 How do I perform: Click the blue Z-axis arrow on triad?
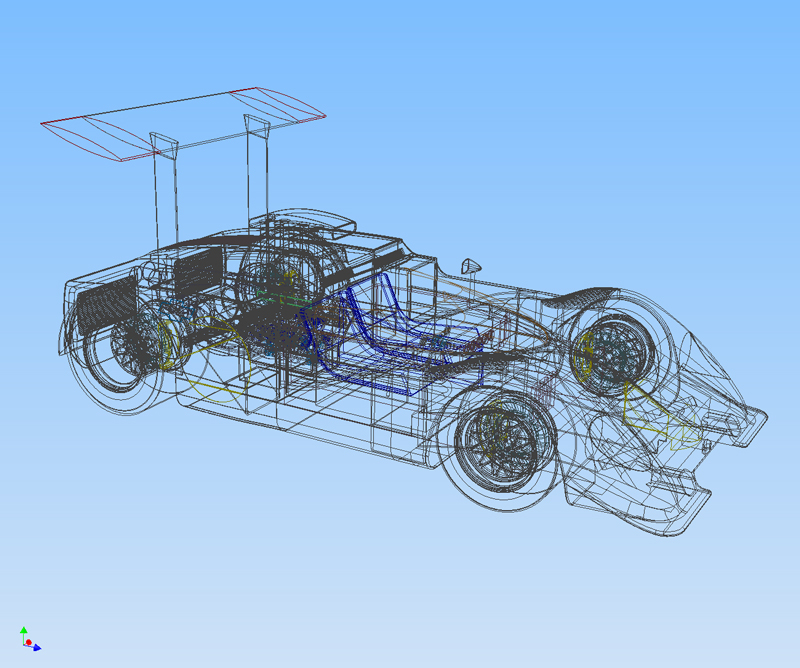click(x=36, y=647)
